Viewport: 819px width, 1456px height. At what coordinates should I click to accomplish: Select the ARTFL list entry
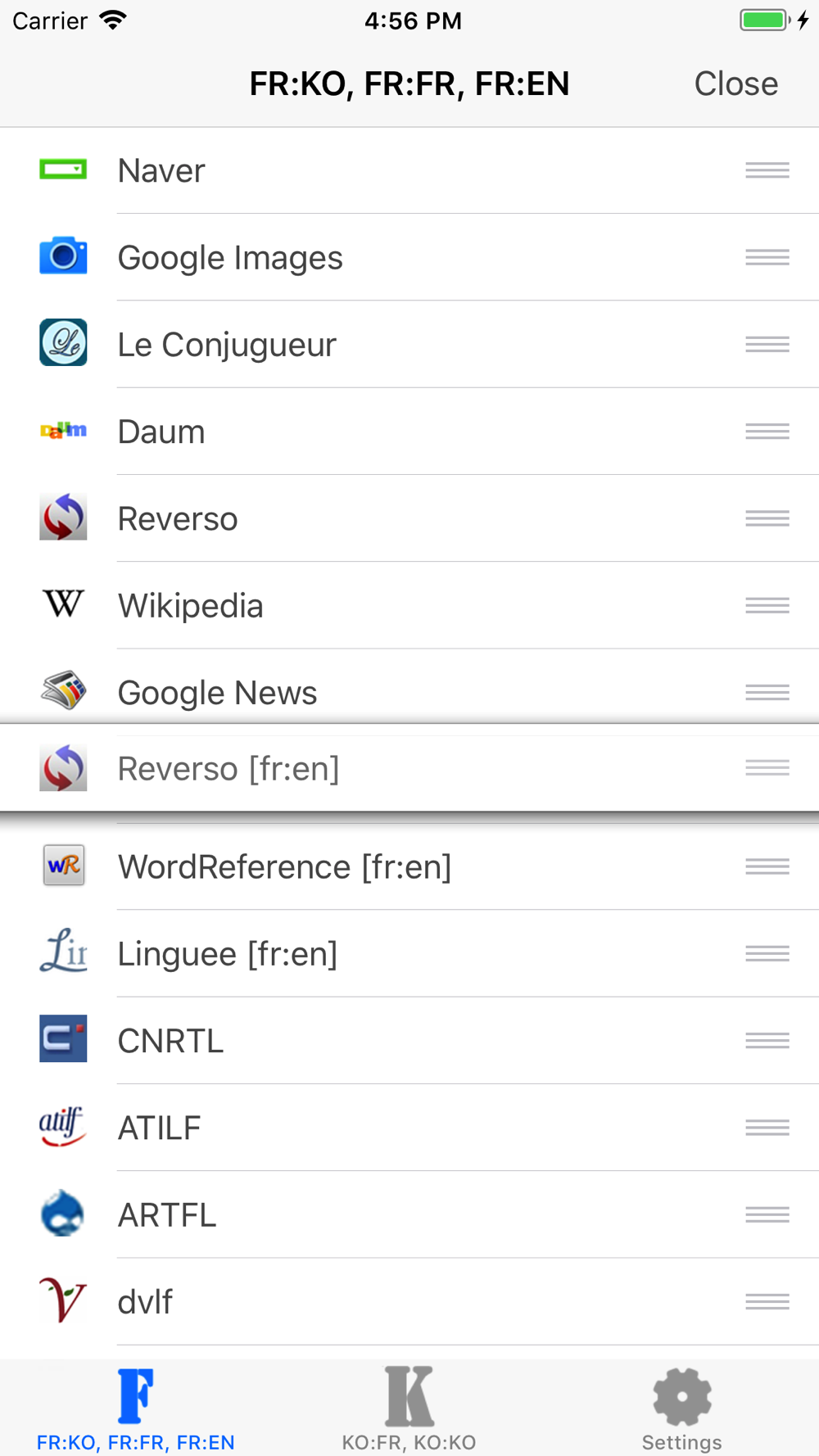[x=409, y=1214]
